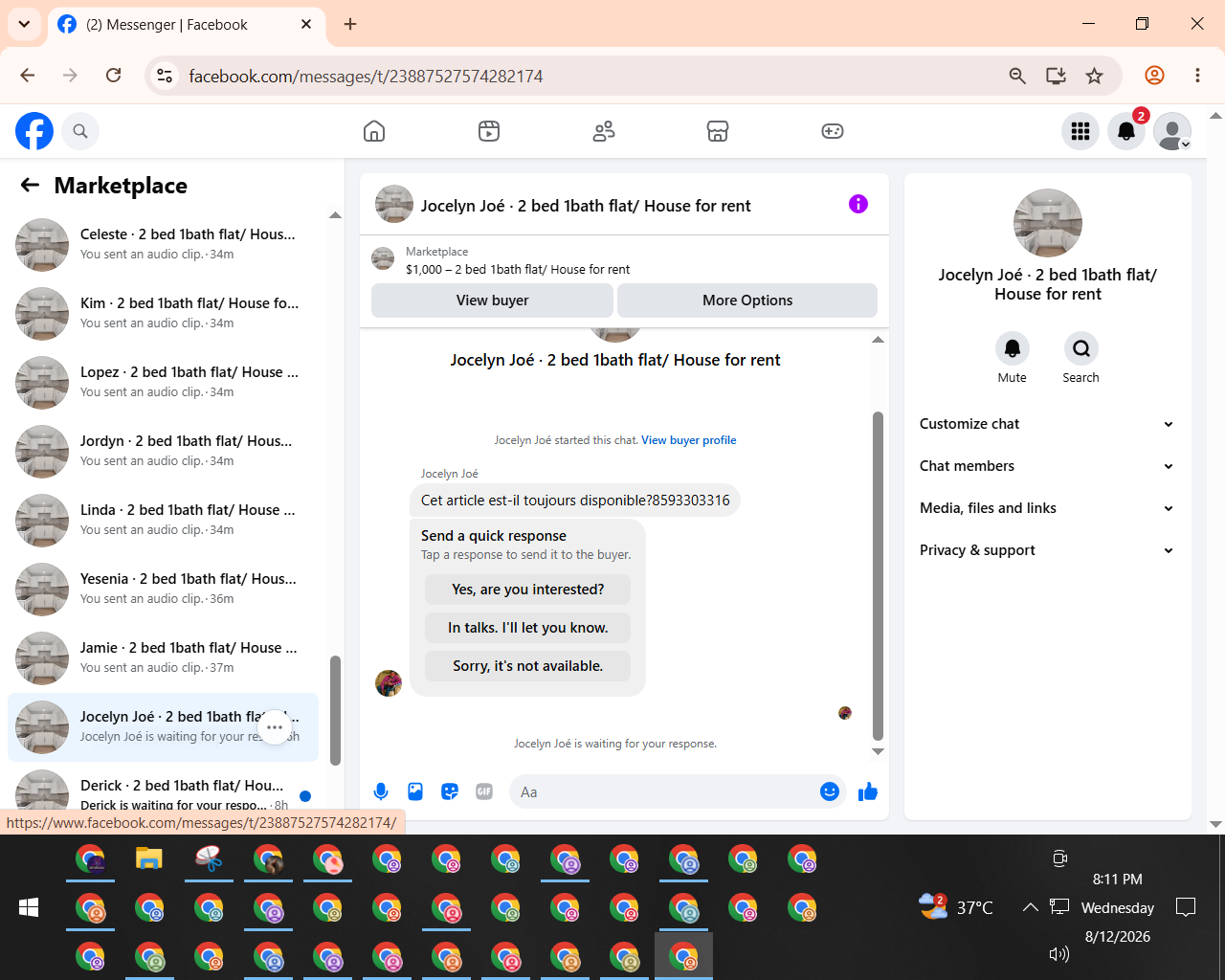This screenshot has width=1225, height=980.
Task: Mute this conversation with bell icon
Action: pyautogui.click(x=1013, y=348)
